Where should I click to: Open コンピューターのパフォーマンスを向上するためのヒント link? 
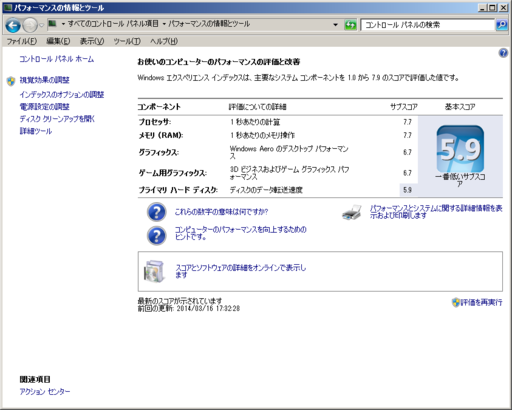pyautogui.click(x=240, y=233)
